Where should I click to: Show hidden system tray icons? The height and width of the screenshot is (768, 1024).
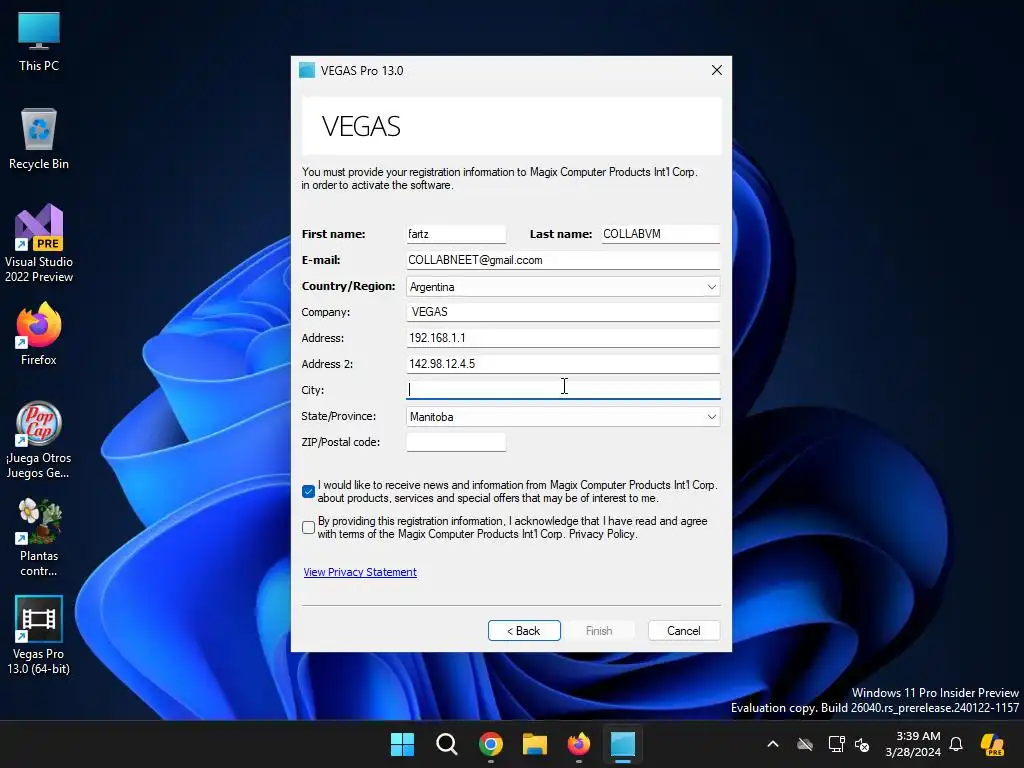(773, 744)
